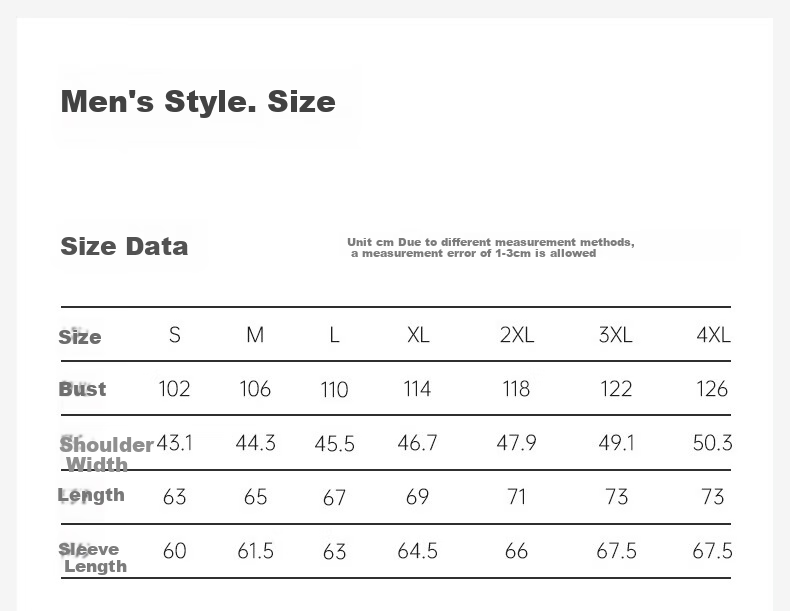Click the sleeve length value 64.5

417,551
